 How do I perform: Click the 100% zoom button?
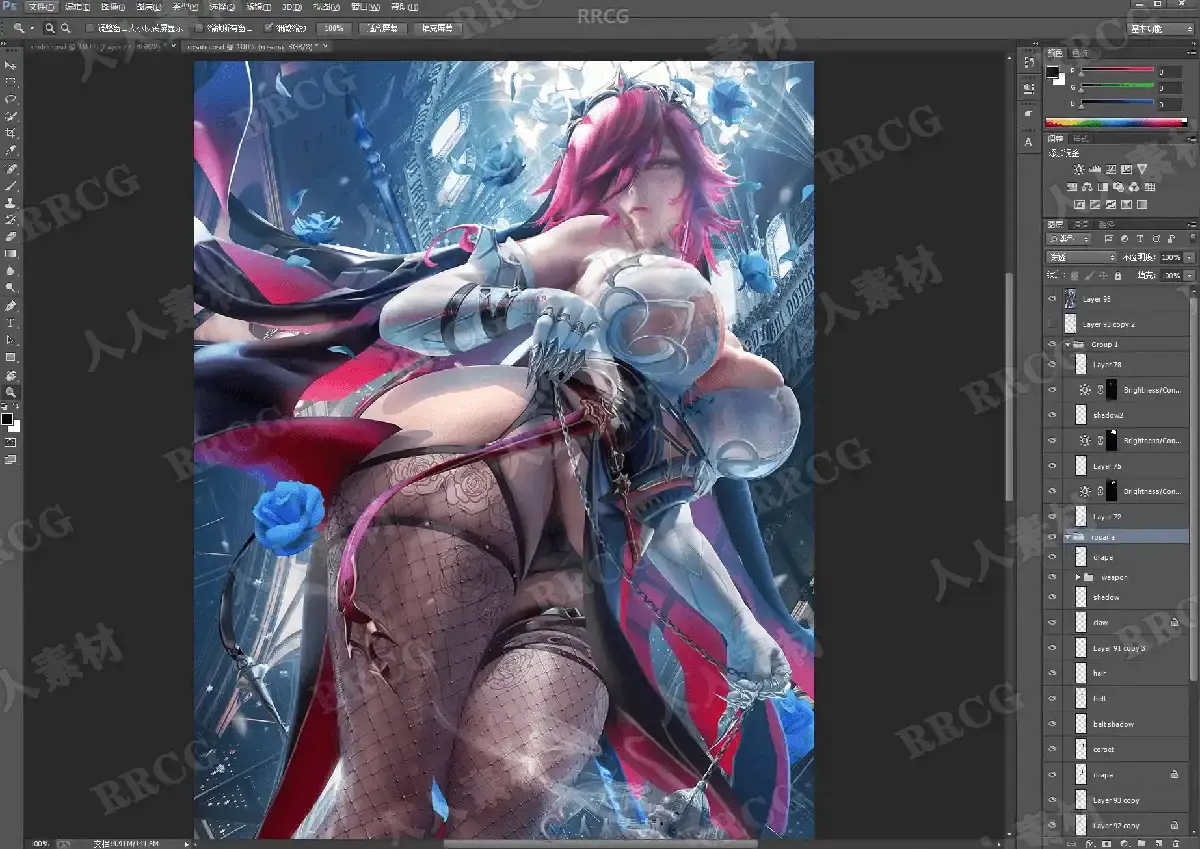pos(336,28)
